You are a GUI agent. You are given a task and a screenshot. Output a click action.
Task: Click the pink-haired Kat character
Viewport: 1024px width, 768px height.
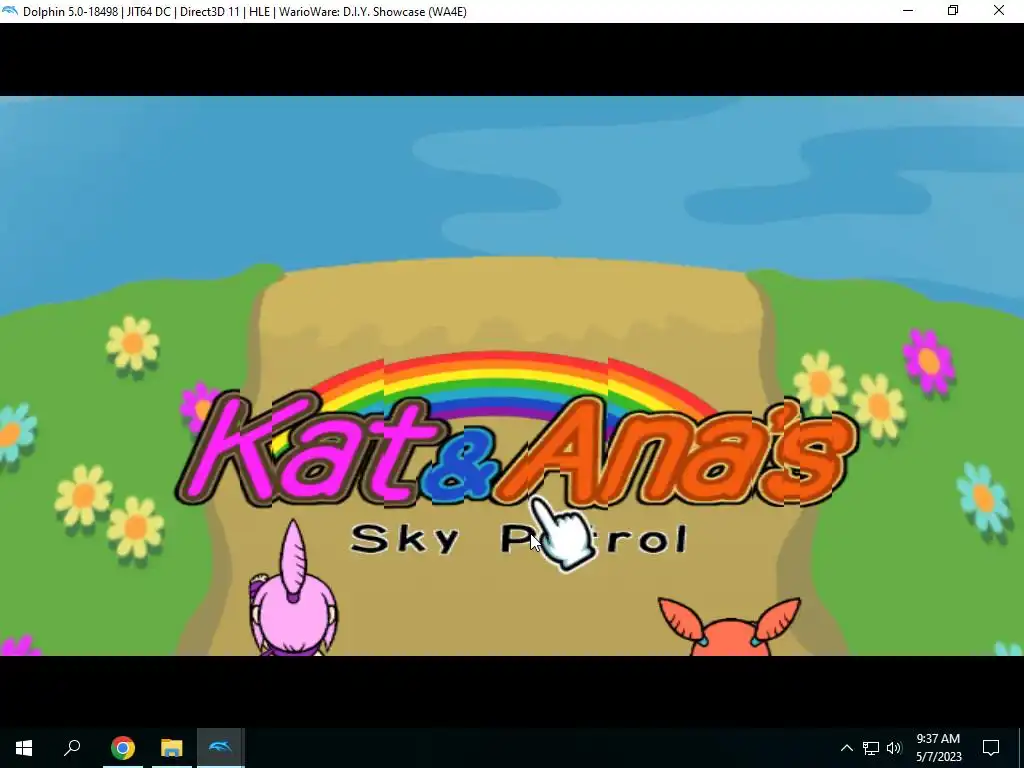click(x=293, y=589)
